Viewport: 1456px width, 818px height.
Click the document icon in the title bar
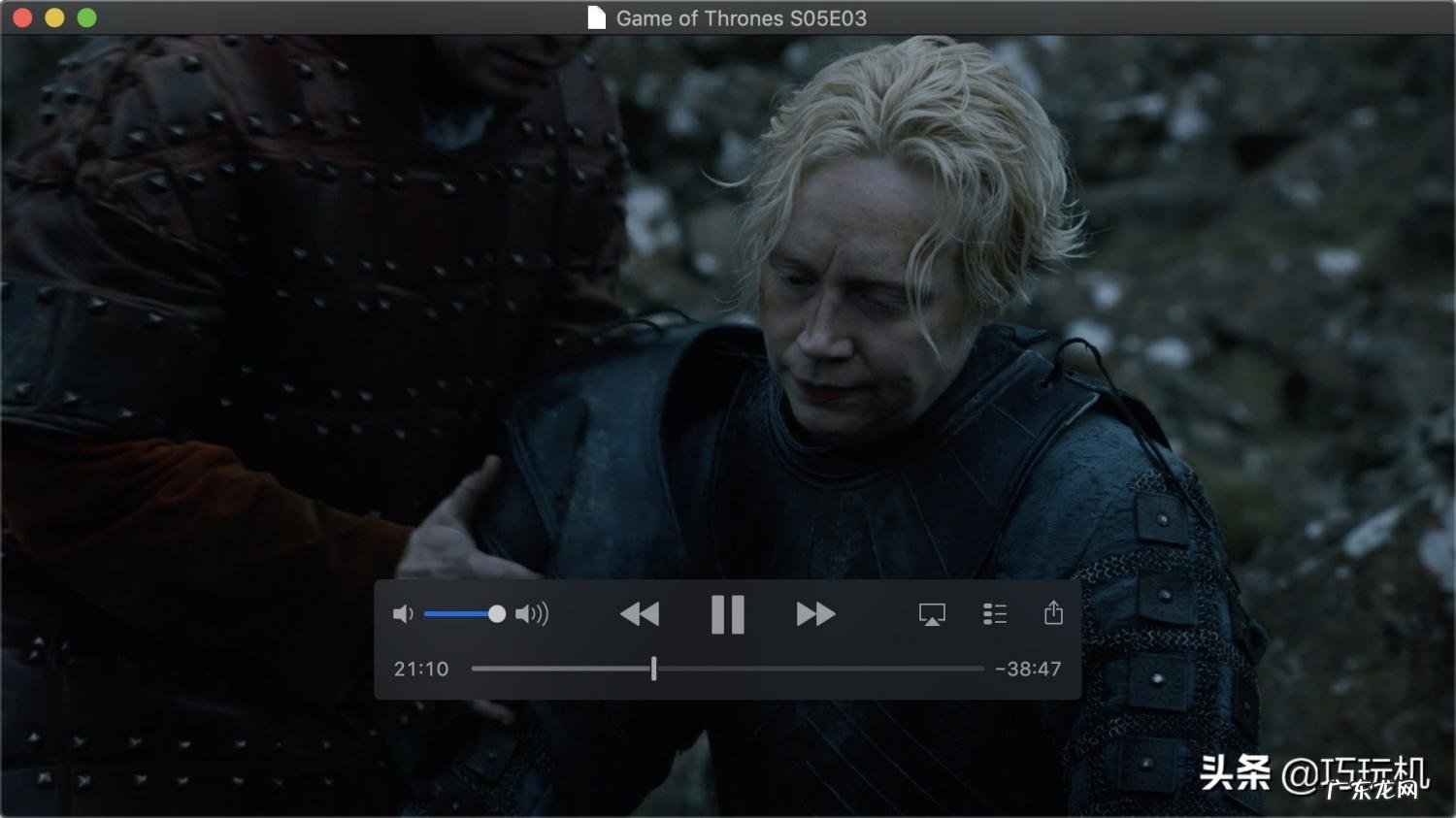[597, 18]
